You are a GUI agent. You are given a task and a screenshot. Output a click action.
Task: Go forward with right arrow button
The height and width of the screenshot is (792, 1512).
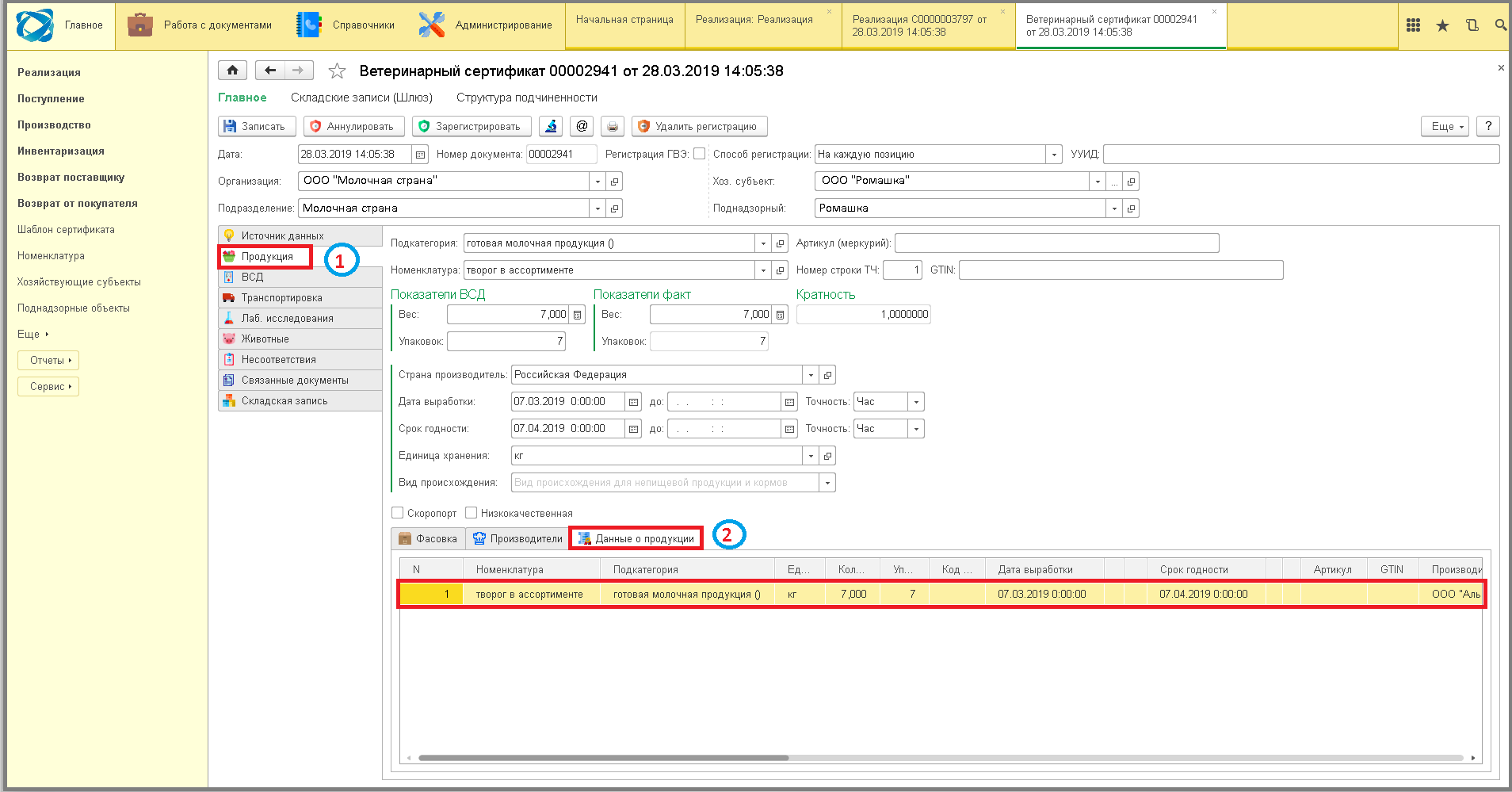(x=299, y=71)
